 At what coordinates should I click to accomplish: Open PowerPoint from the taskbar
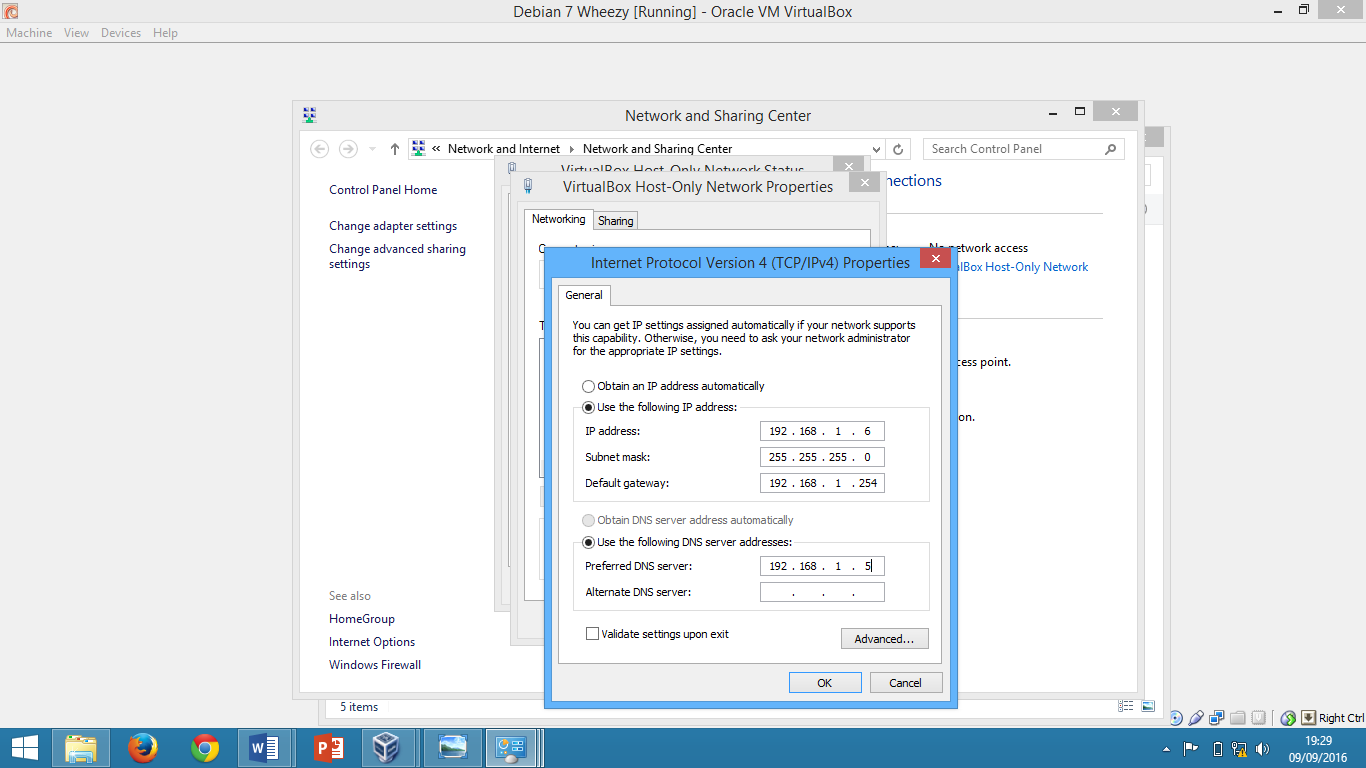(x=328, y=748)
